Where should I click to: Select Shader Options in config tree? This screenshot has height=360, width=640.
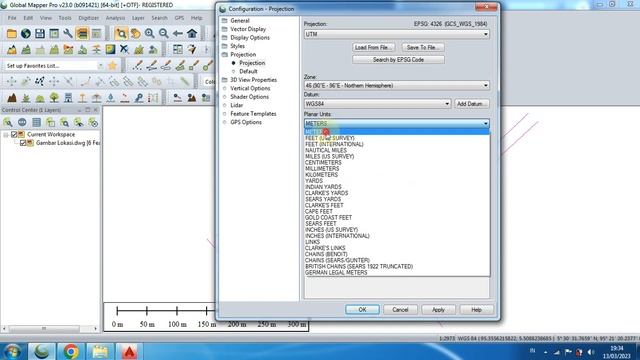click(249, 97)
